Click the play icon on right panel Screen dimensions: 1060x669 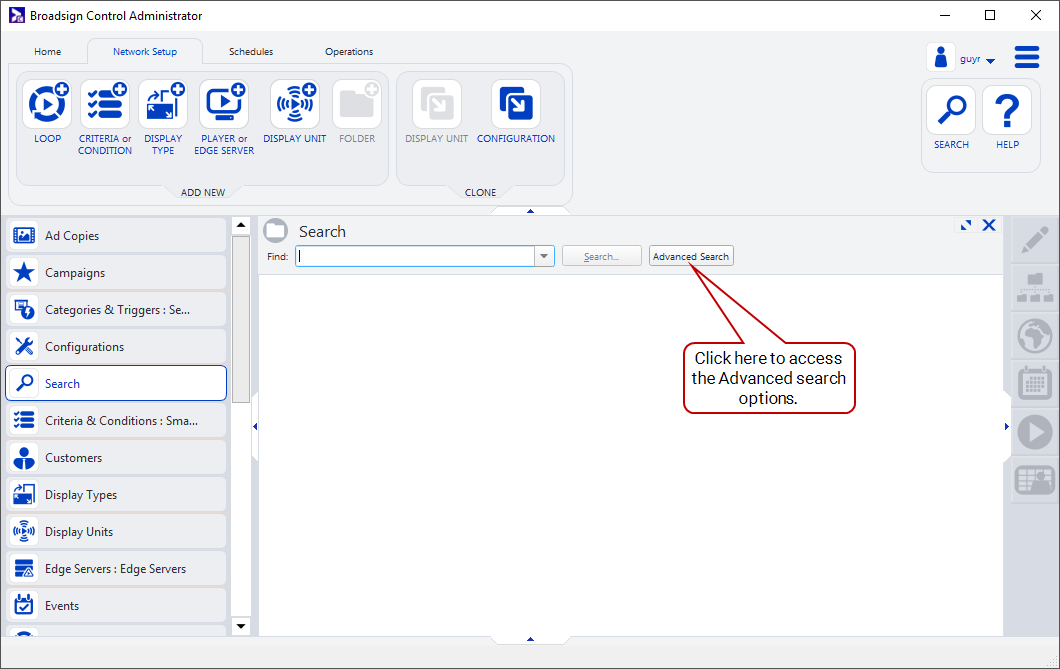pyautogui.click(x=1034, y=432)
